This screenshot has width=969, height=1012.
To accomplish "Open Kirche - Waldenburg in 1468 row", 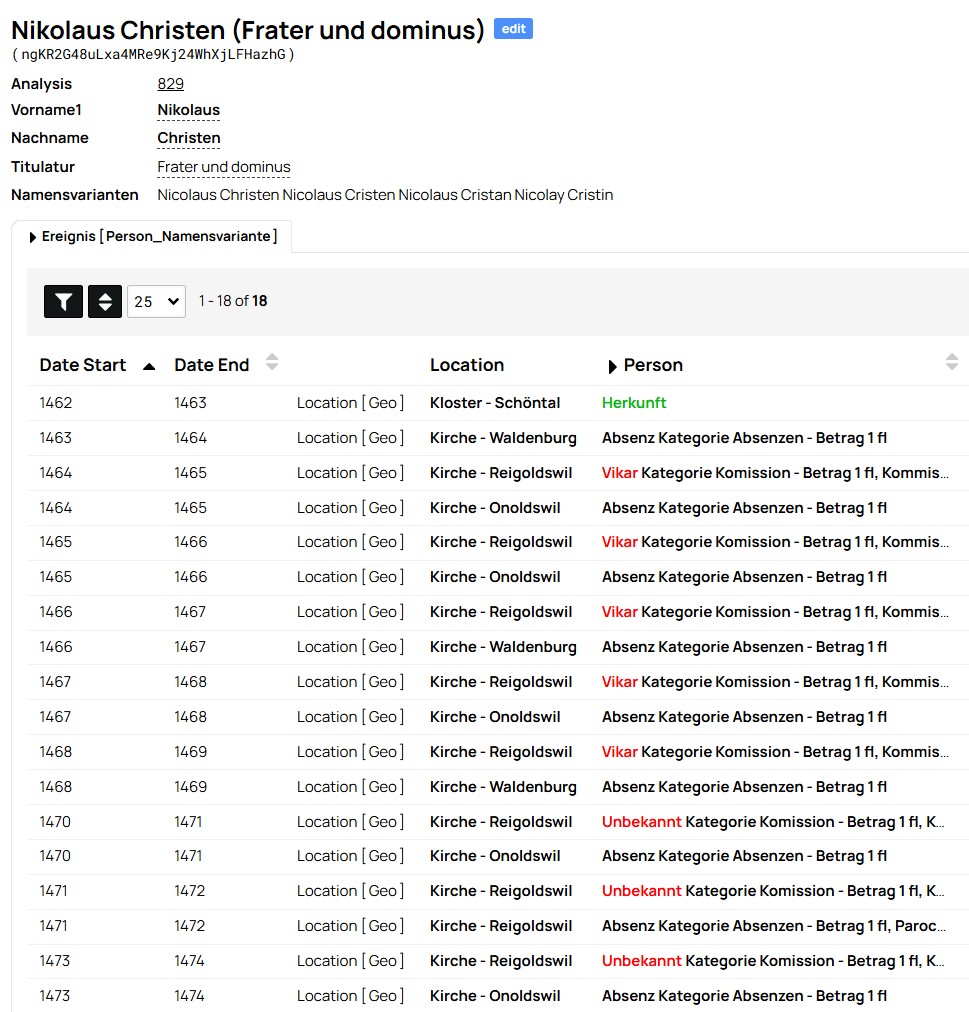I will click(x=504, y=787).
